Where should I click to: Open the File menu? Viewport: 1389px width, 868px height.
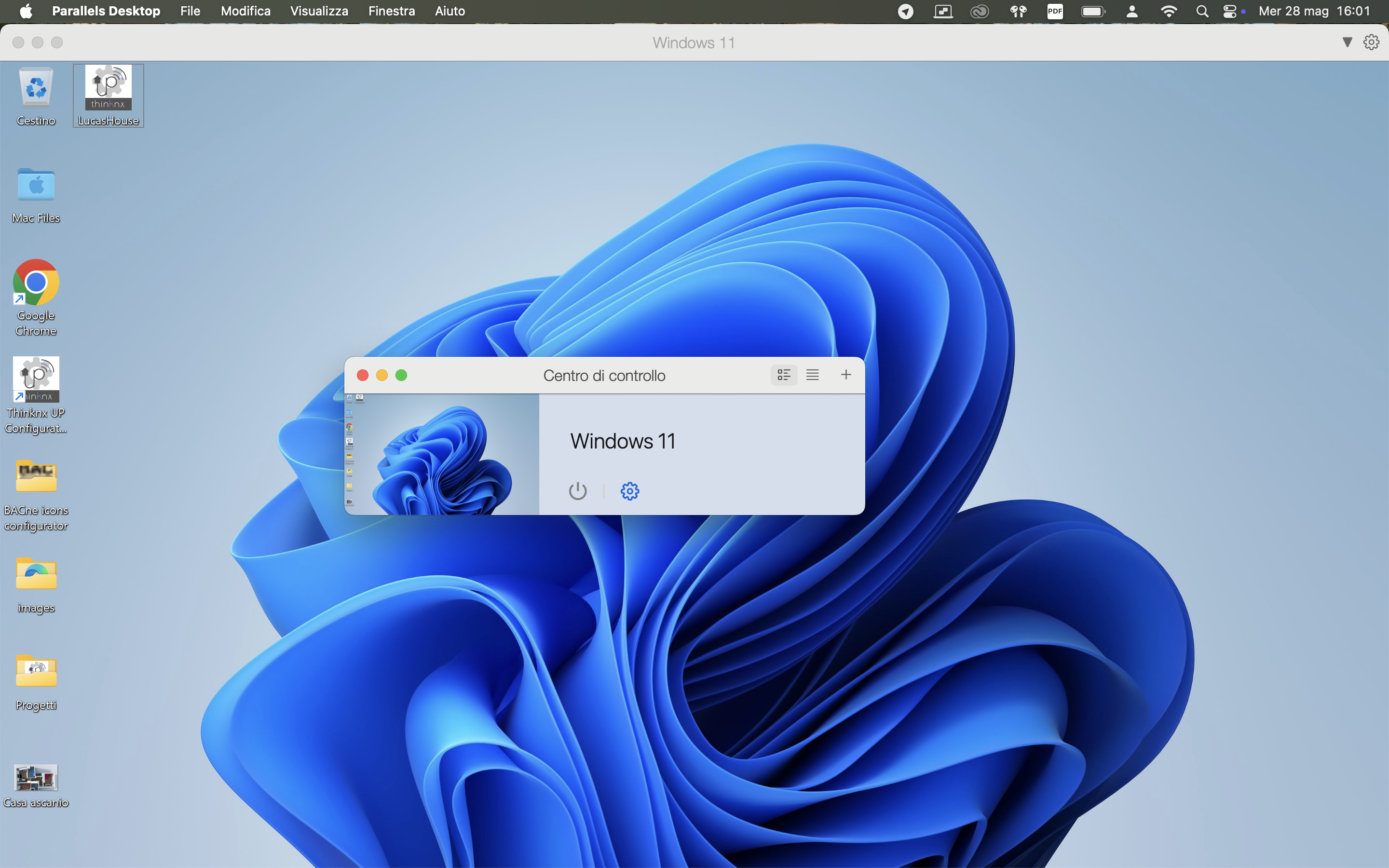[190, 11]
